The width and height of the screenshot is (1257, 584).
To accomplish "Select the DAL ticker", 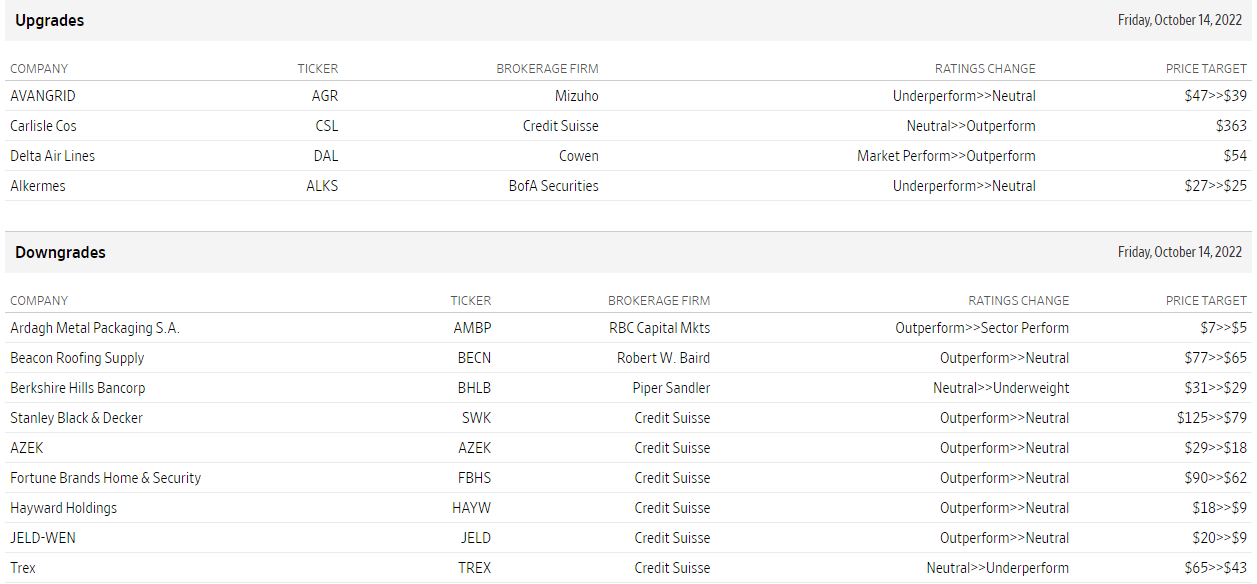I will click(x=325, y=156).
